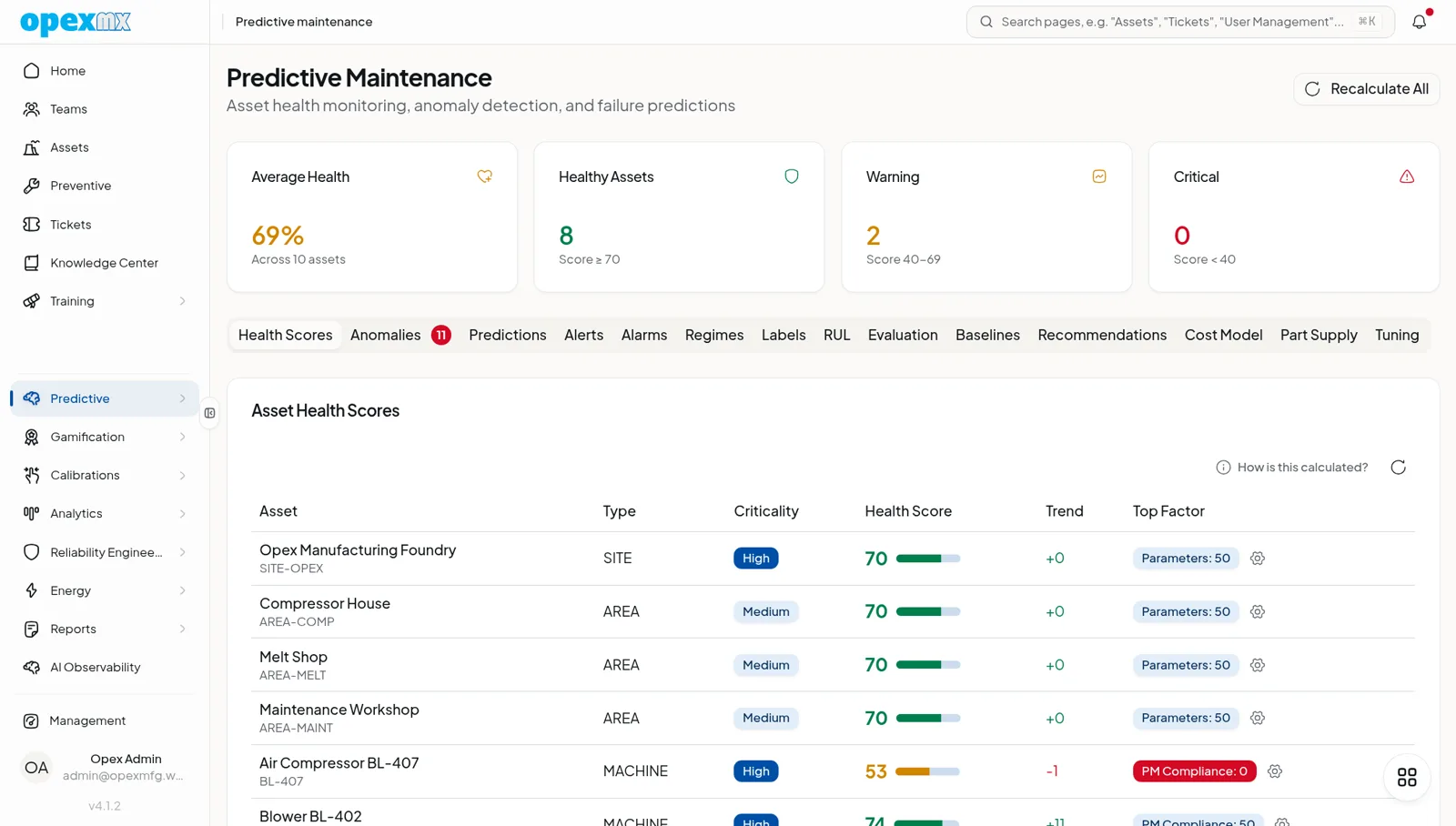
Task: Expand the Energy sidebar section
Action: pos(105,591)
